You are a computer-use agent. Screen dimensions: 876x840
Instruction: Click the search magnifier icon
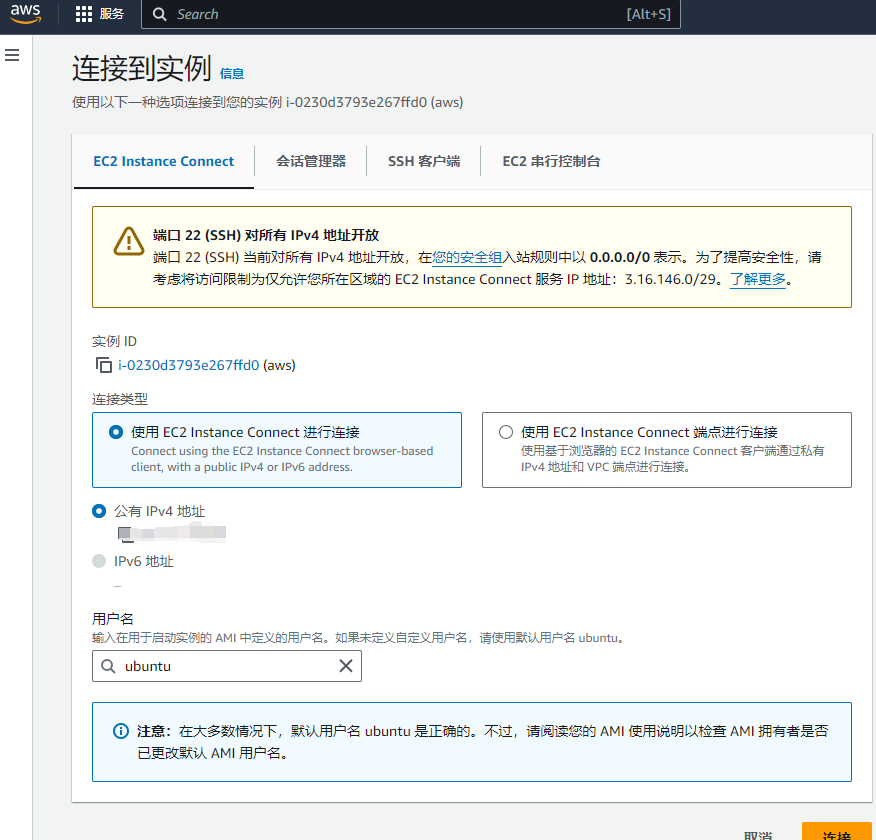(160, 14)
